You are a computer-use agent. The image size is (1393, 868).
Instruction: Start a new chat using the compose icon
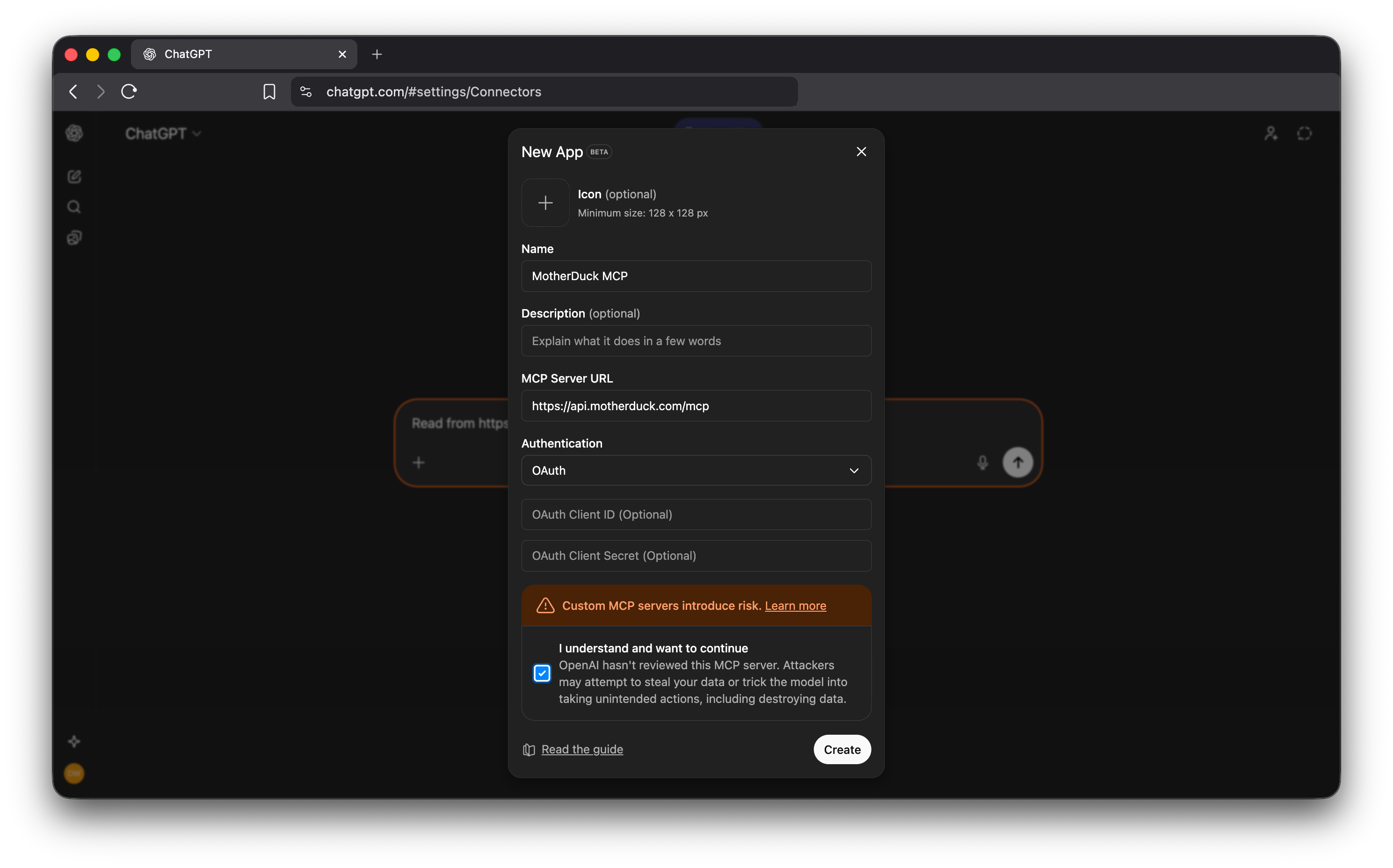coord(74,176)
